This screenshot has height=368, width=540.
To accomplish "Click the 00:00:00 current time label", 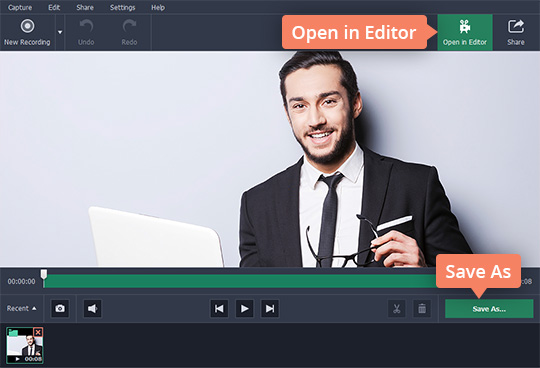I will coord(21,282).
